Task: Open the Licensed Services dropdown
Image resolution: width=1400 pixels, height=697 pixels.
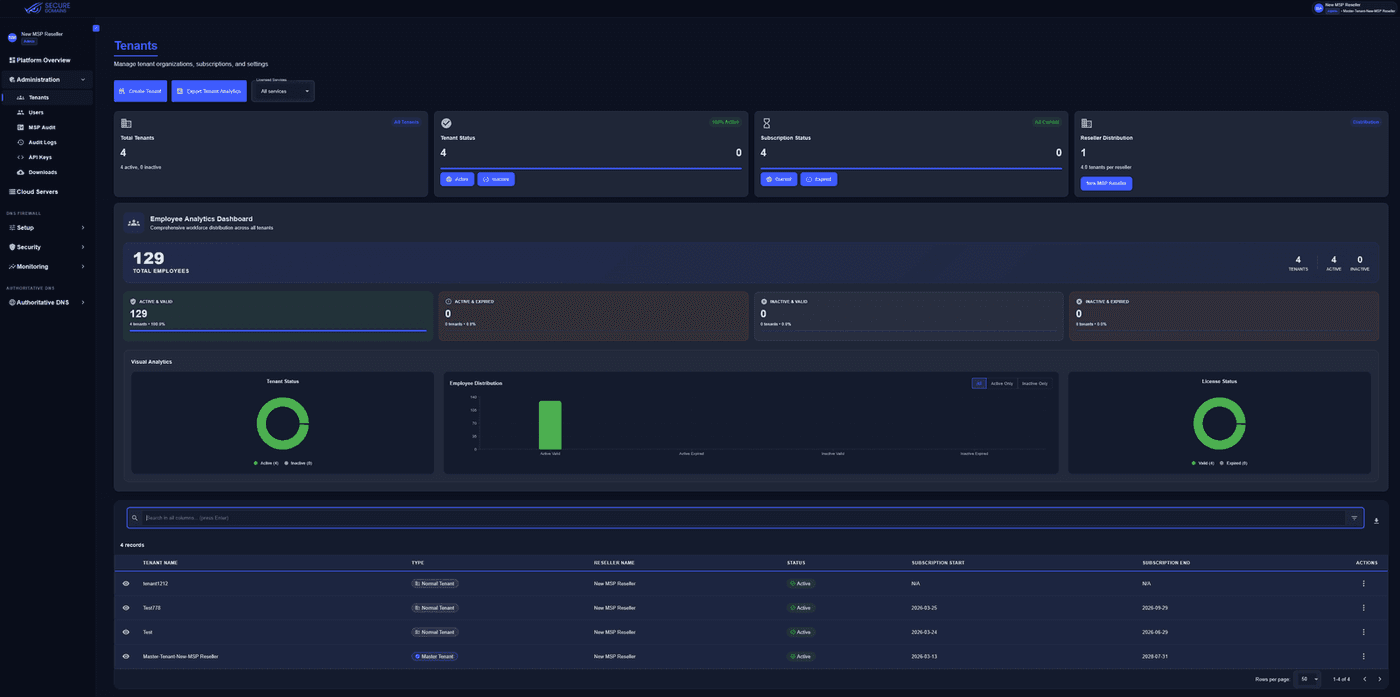Action: click(x=283, y=91)
